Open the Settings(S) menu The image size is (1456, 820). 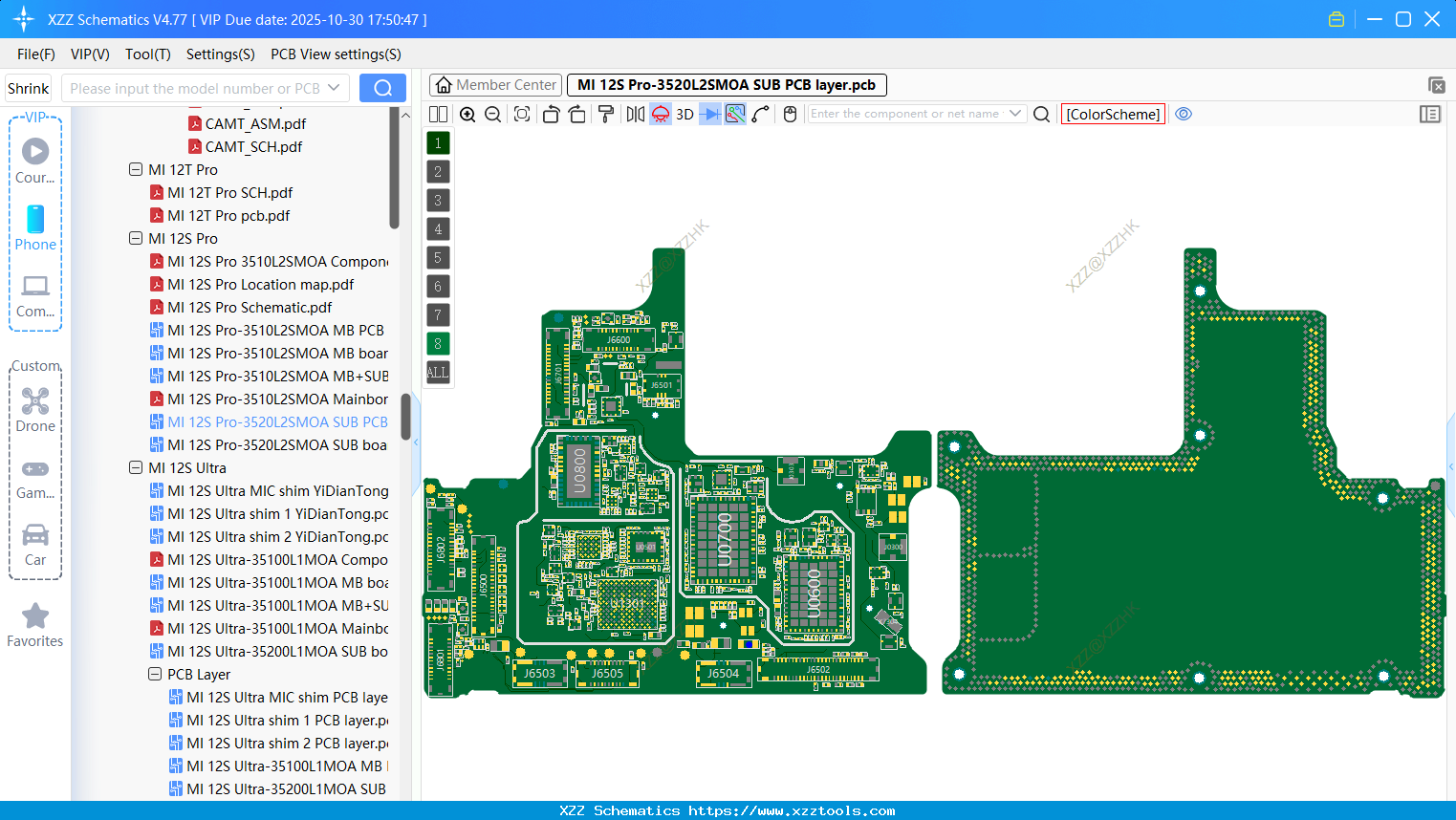(220, 54)
